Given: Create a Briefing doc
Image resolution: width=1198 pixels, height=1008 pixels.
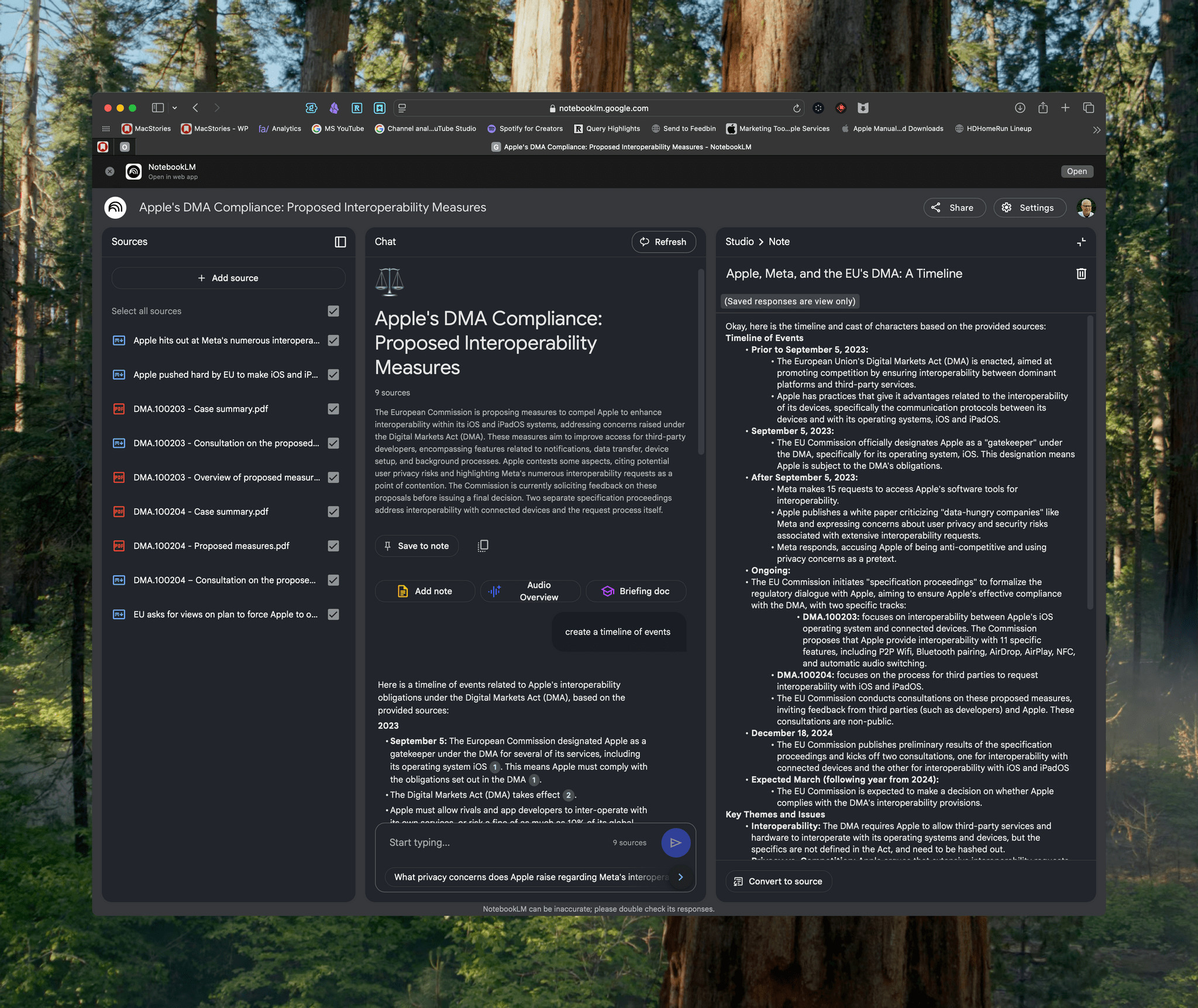Looking at the screenshot, I should (x=636, y=591).
